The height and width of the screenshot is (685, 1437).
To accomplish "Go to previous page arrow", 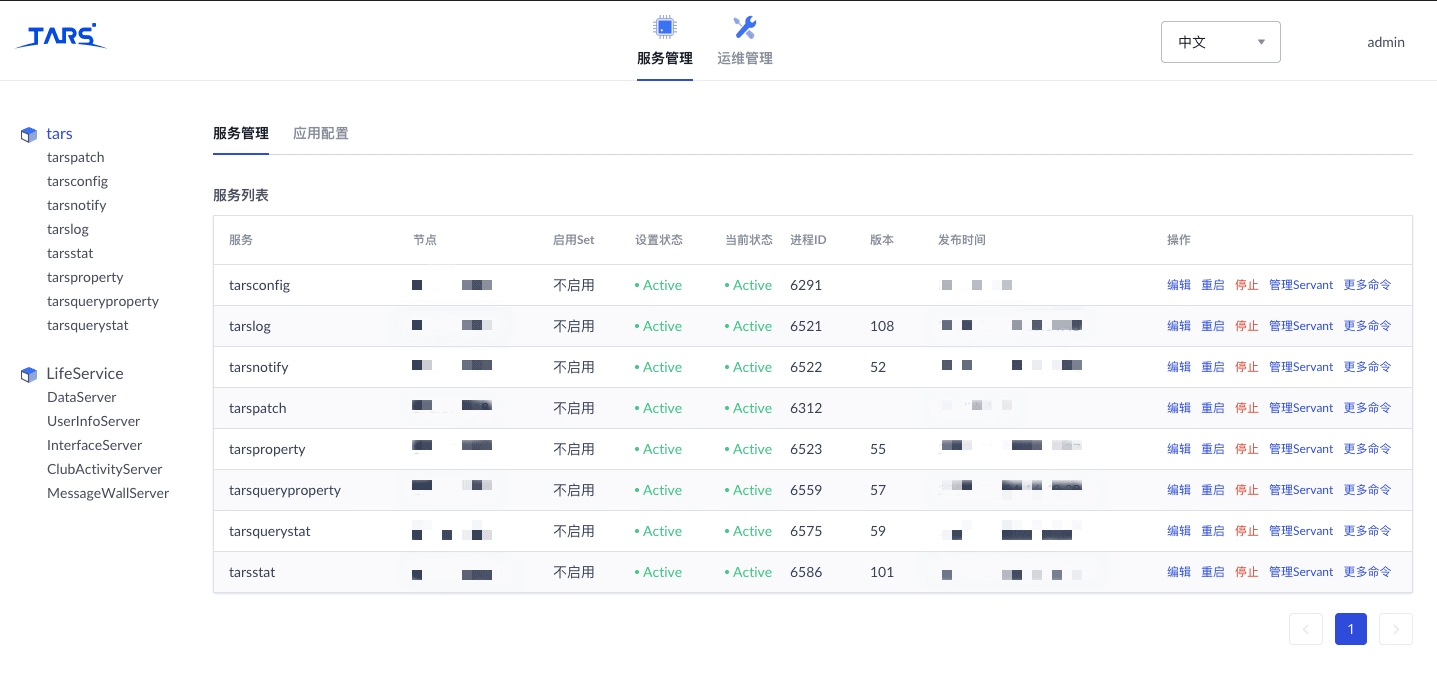I will click(1306, 629).
